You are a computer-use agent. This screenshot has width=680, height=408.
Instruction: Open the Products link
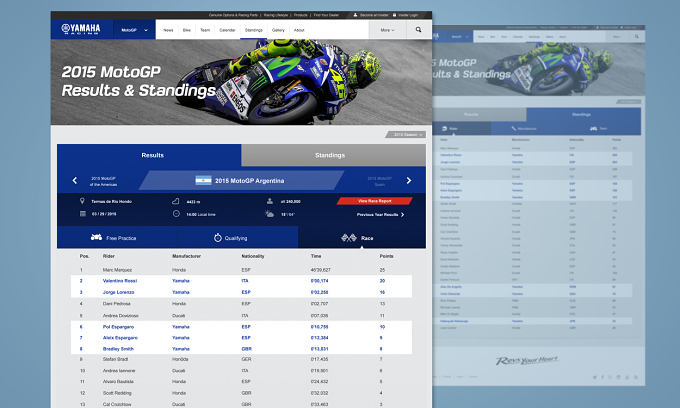tap(301, 15)
